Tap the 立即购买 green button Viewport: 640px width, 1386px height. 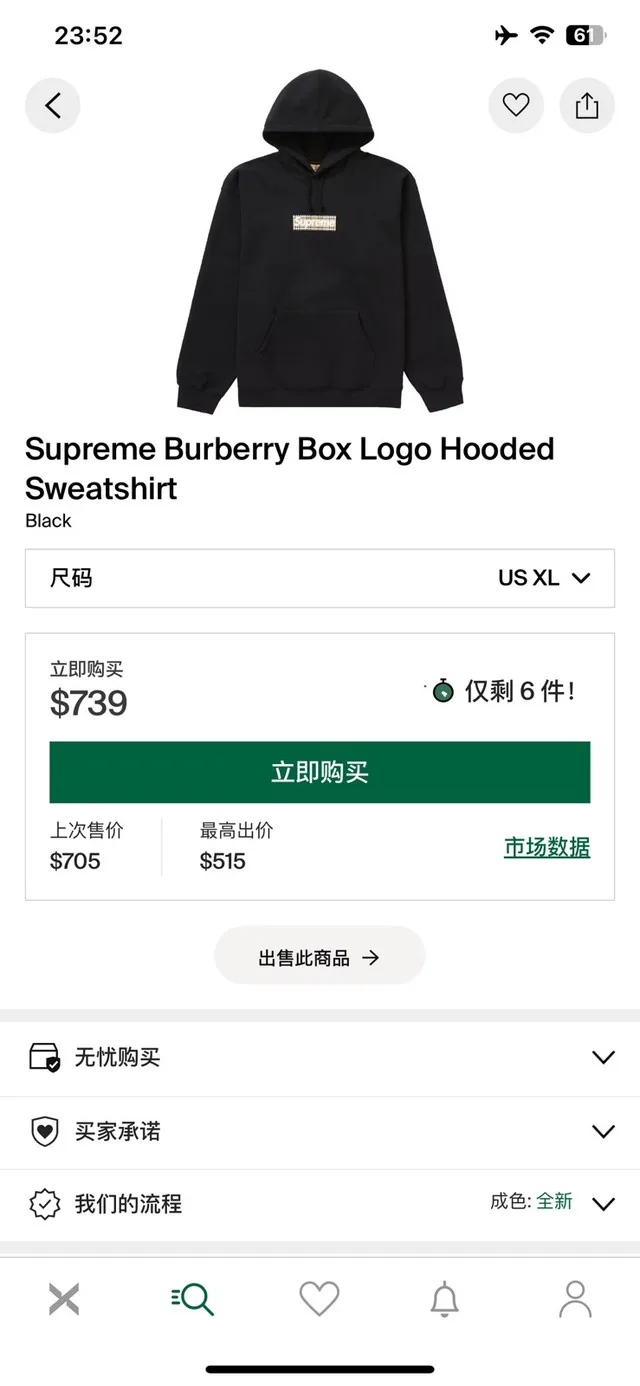[x=319, y=771]
